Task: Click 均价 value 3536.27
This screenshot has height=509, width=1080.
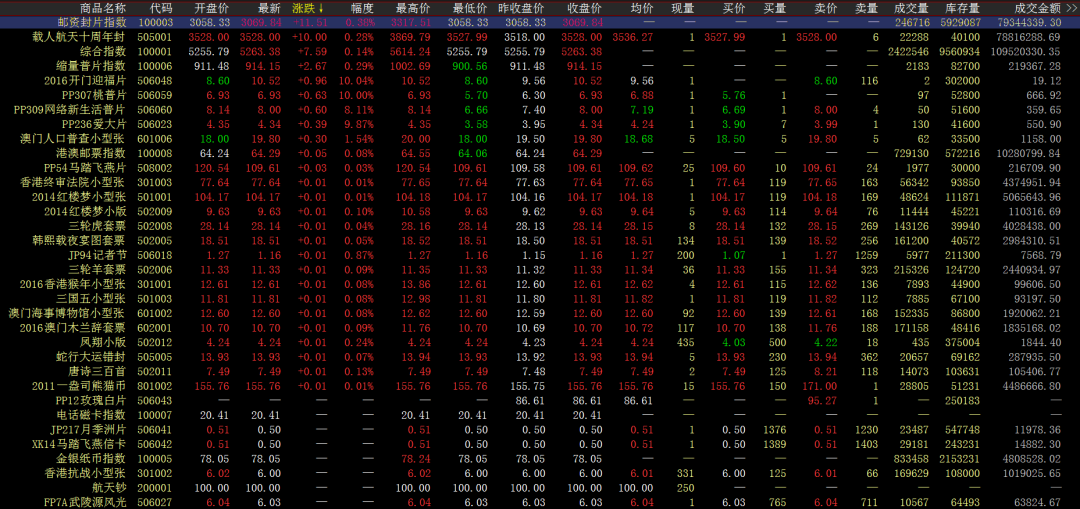Action: [x=632, y=37]
